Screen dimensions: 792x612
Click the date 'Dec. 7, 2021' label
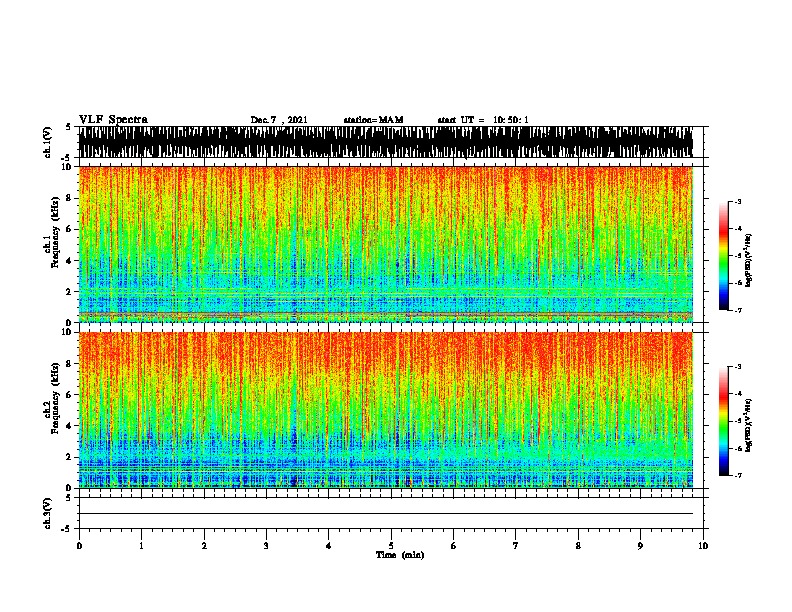pos(279,120)
